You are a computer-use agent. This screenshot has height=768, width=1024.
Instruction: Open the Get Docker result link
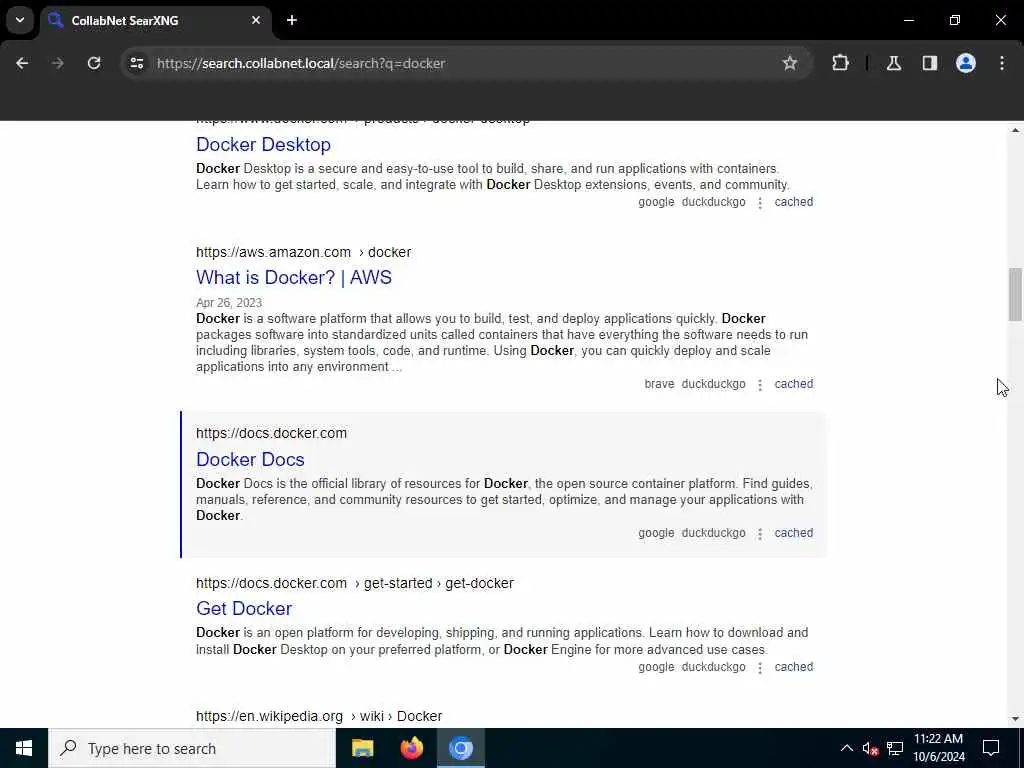244,608
